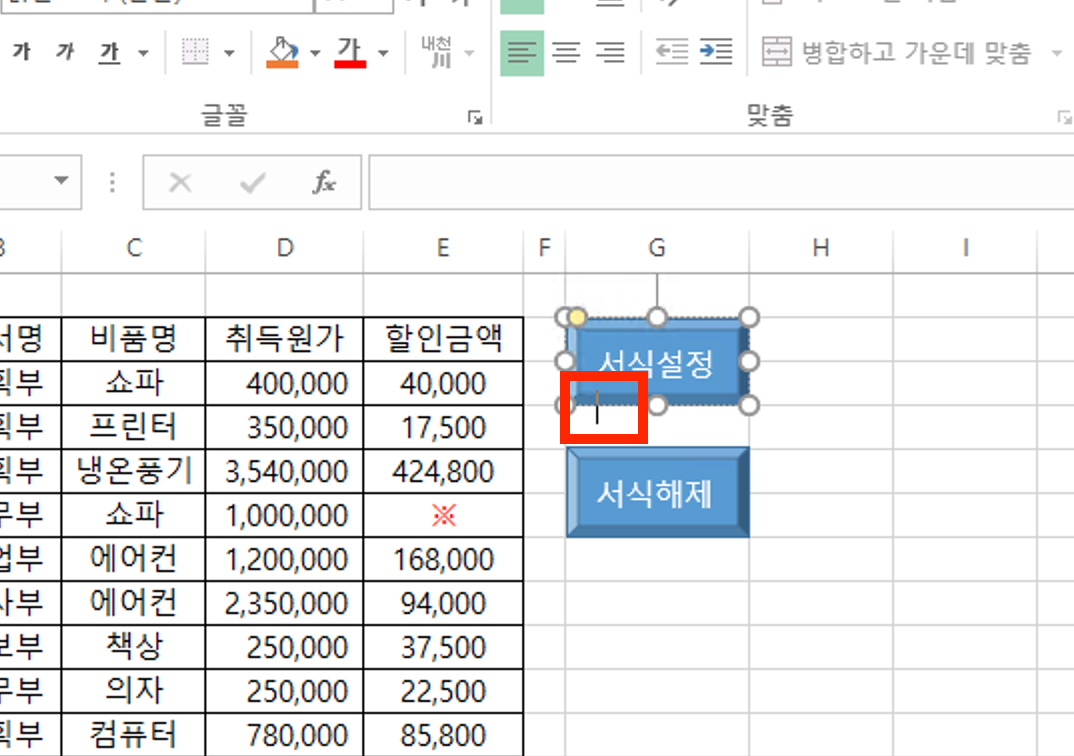Open the underline style dropdown arrow
1074x756 pixels.
point(142,53)
